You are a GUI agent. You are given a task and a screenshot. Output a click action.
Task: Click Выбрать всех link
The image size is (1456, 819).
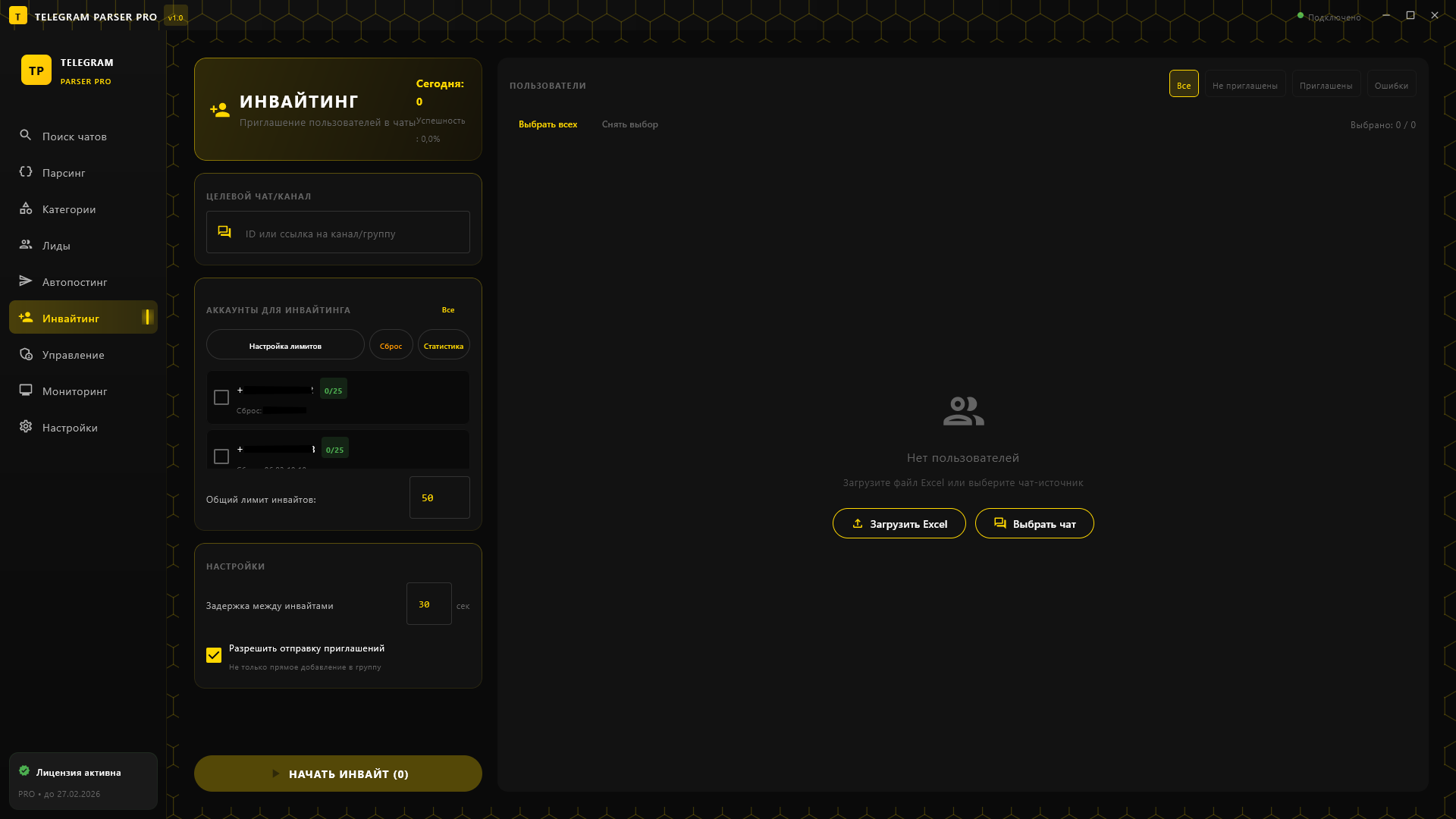tap(548, 124)
